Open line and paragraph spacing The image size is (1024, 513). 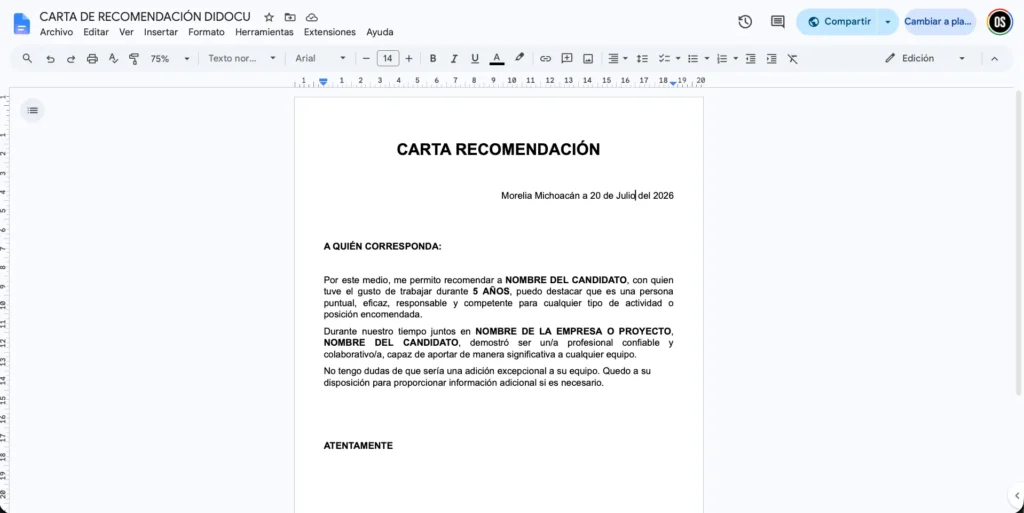[x=642, y=59]
